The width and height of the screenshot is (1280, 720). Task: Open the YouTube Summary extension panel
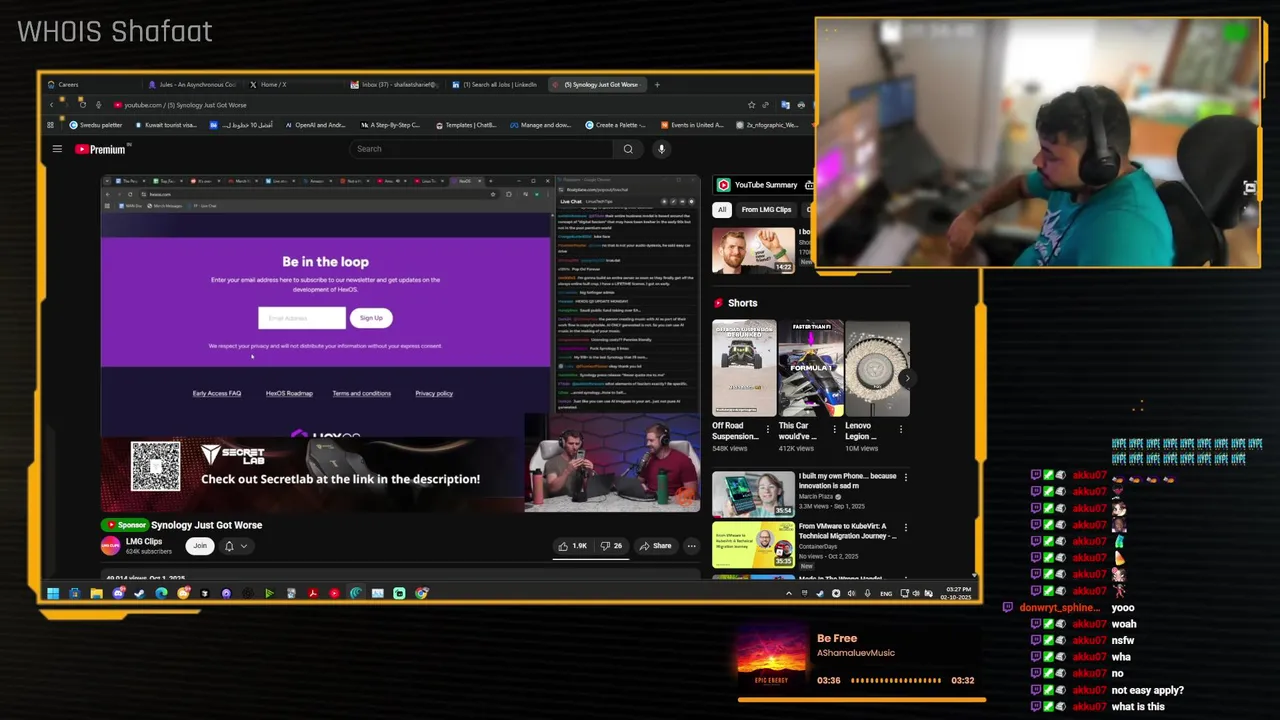[762, 185]
